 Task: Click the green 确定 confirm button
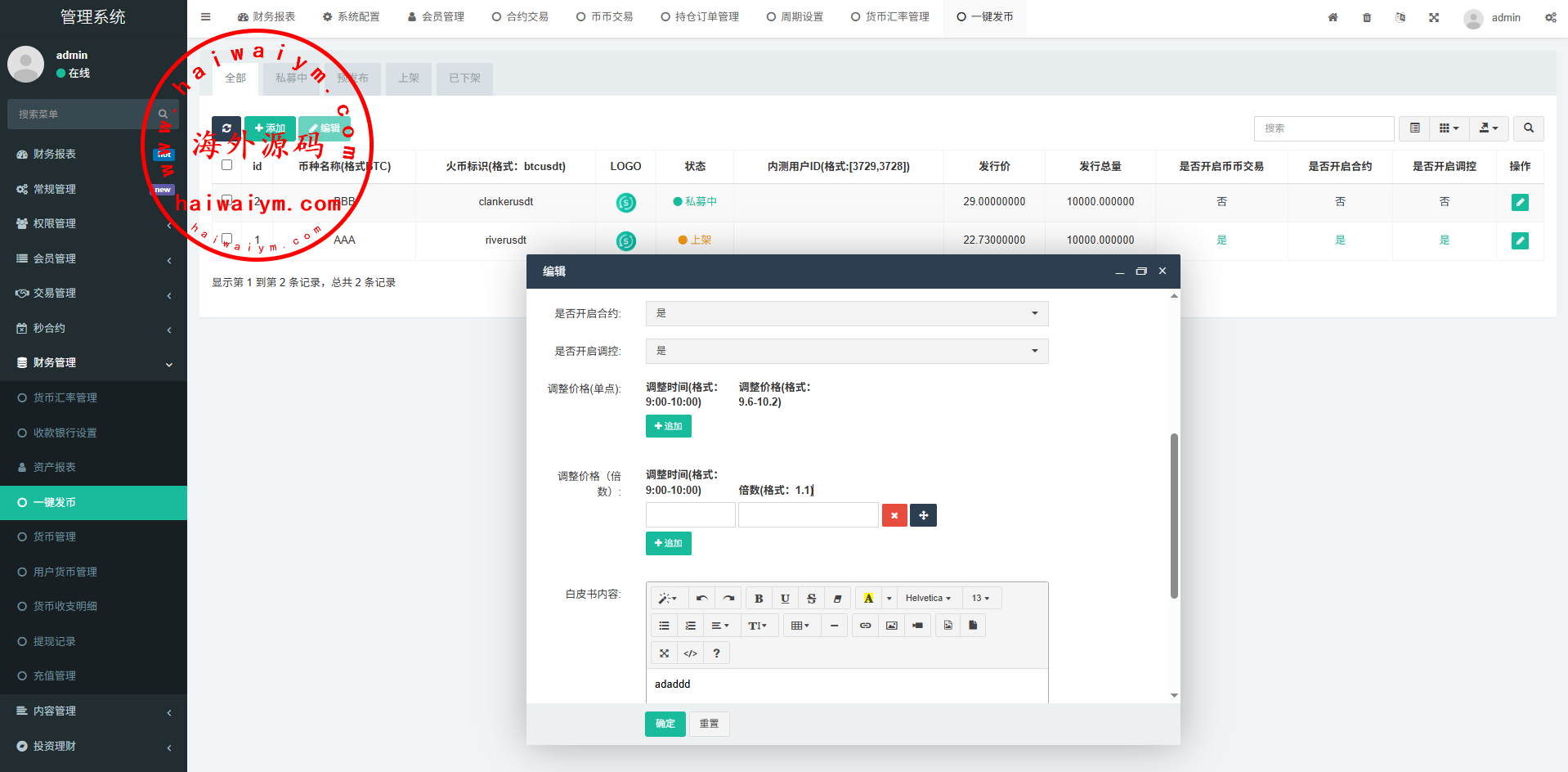[665, 724]
